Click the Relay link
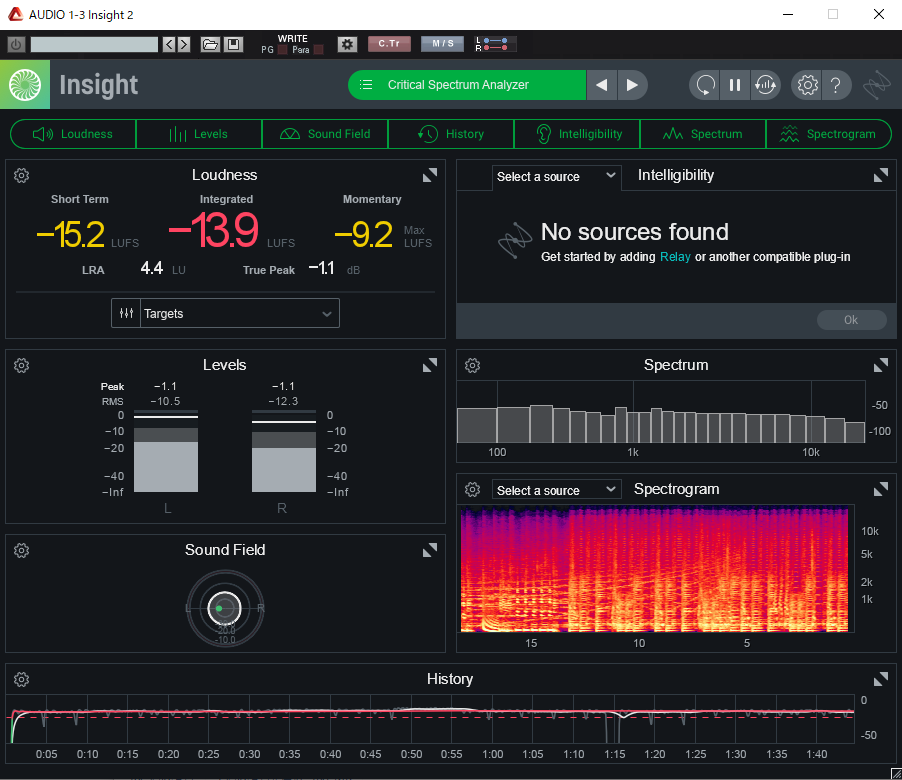Viewport: 902px width, 780px height. [675, 257]
